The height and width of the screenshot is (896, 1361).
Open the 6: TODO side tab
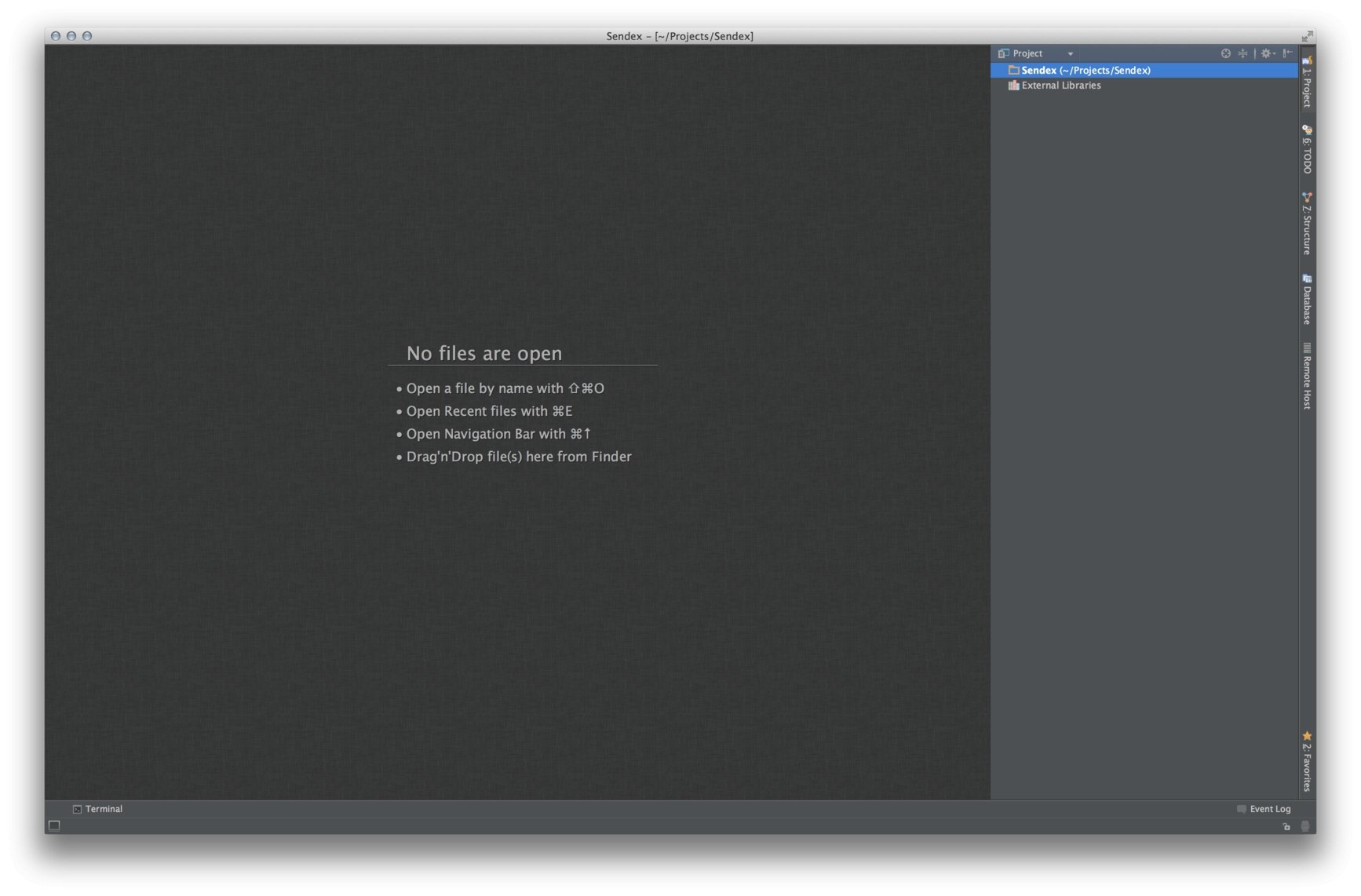click(1307, 150)
